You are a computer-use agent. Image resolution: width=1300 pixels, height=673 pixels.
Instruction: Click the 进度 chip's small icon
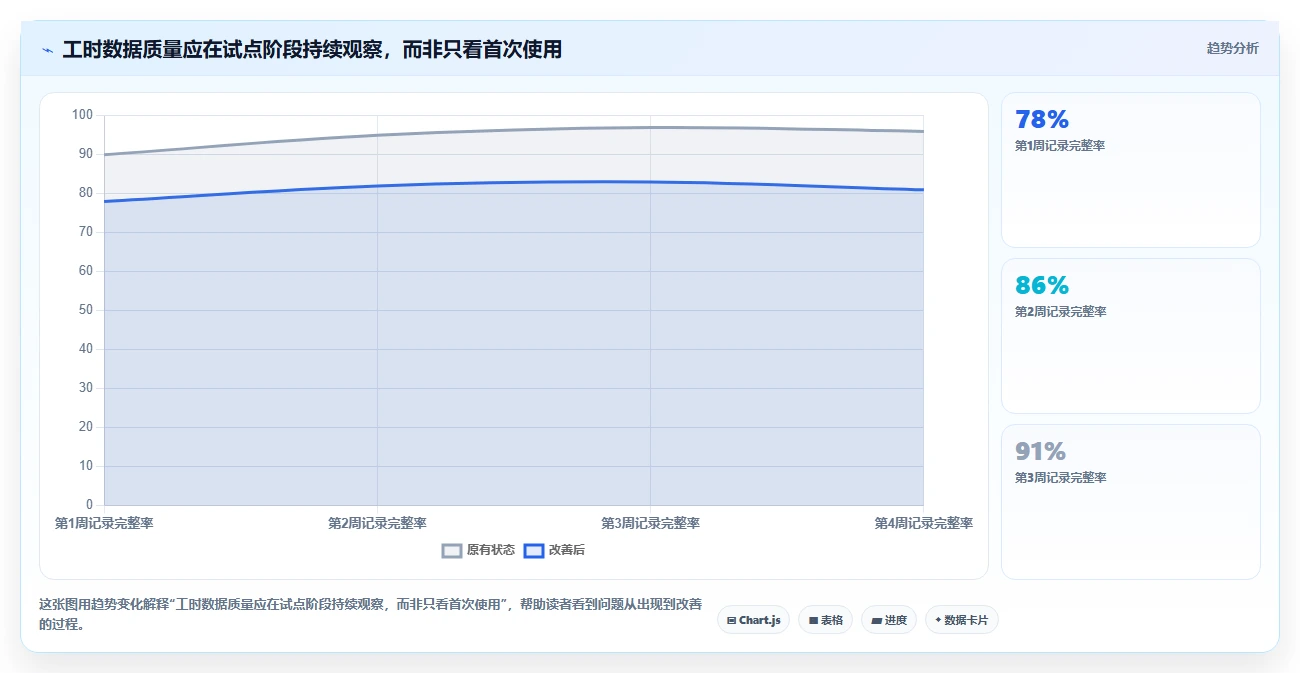876,621
